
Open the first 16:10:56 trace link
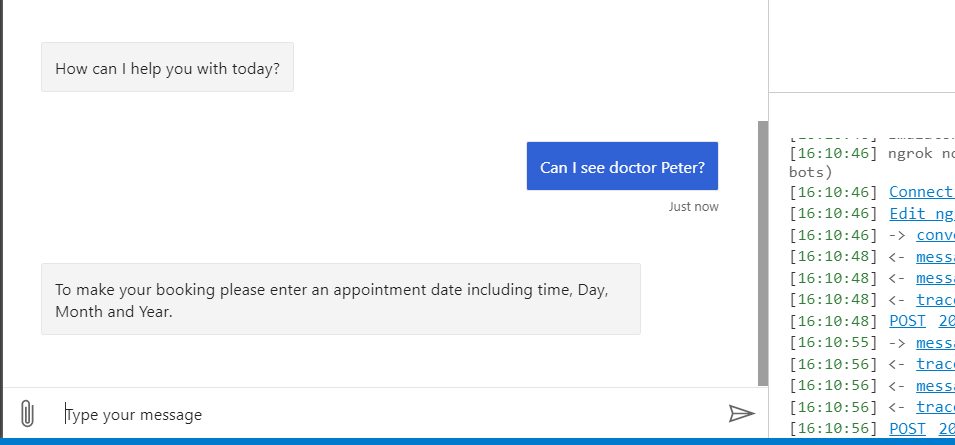[935, 364]
